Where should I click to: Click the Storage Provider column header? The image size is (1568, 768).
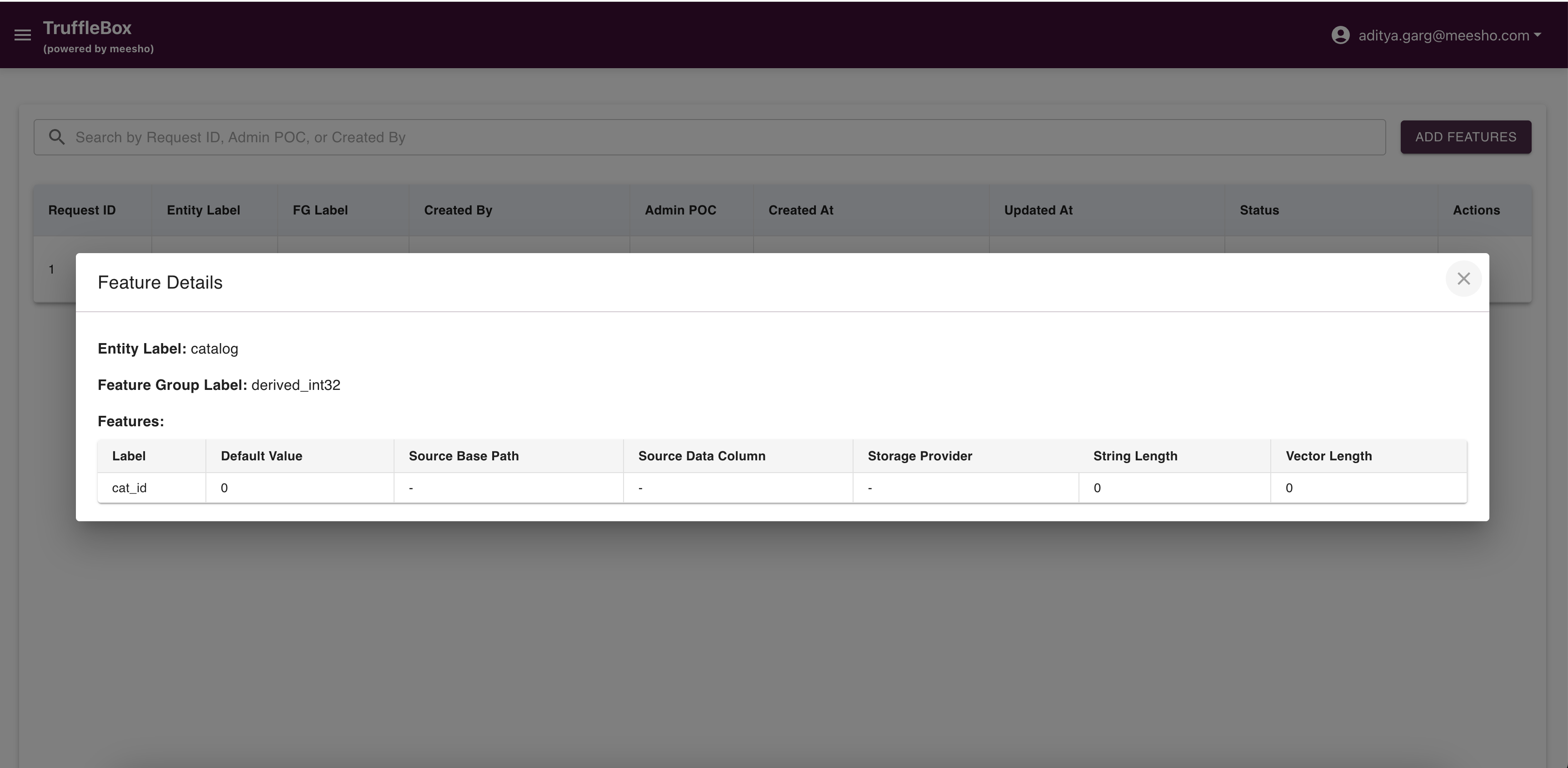pyautogui.click(x=920, y=456)
